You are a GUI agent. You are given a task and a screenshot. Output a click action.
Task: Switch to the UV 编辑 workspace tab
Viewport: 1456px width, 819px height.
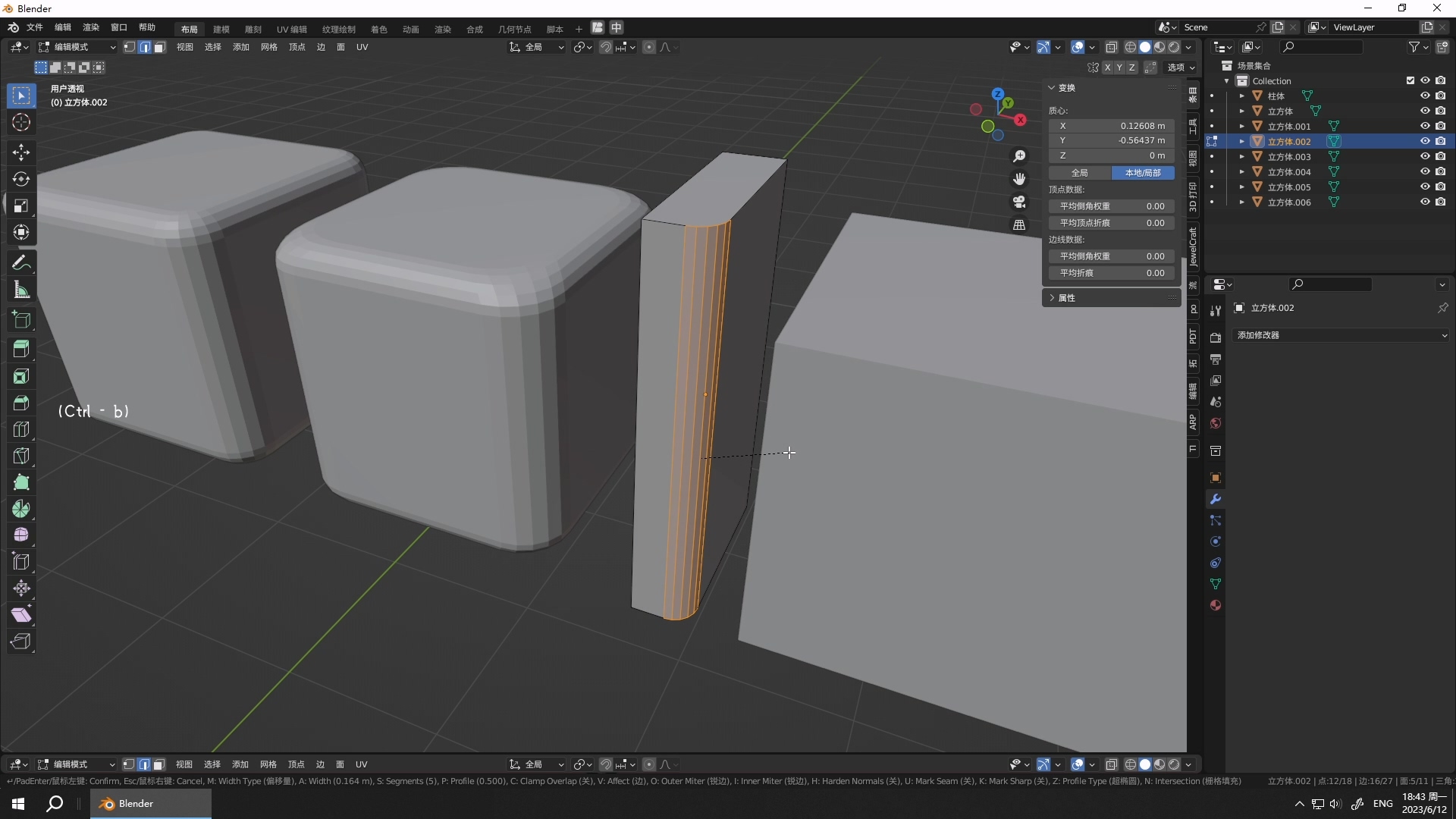(x=291, y=29)
